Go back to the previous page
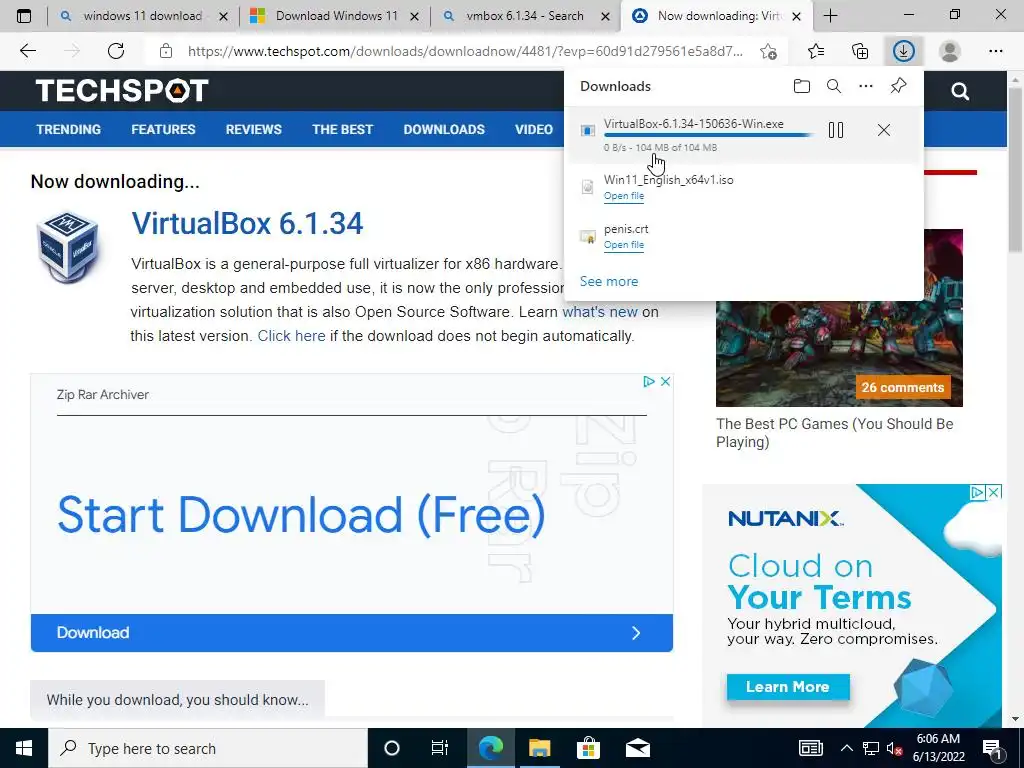This screenshot has height=768, width=1024. [x=28, y=51]
